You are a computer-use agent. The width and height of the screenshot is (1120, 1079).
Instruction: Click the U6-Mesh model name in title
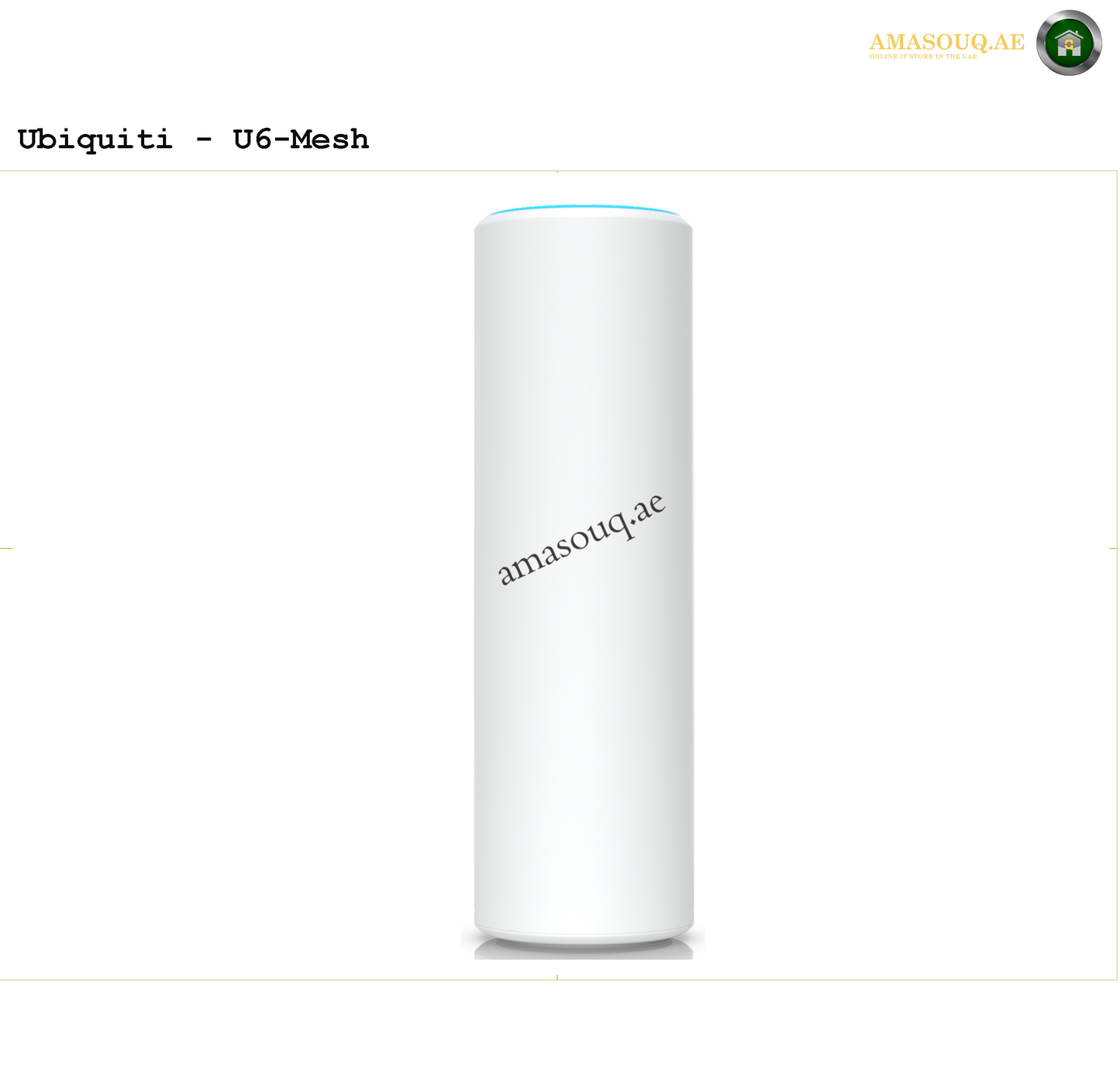301,140
